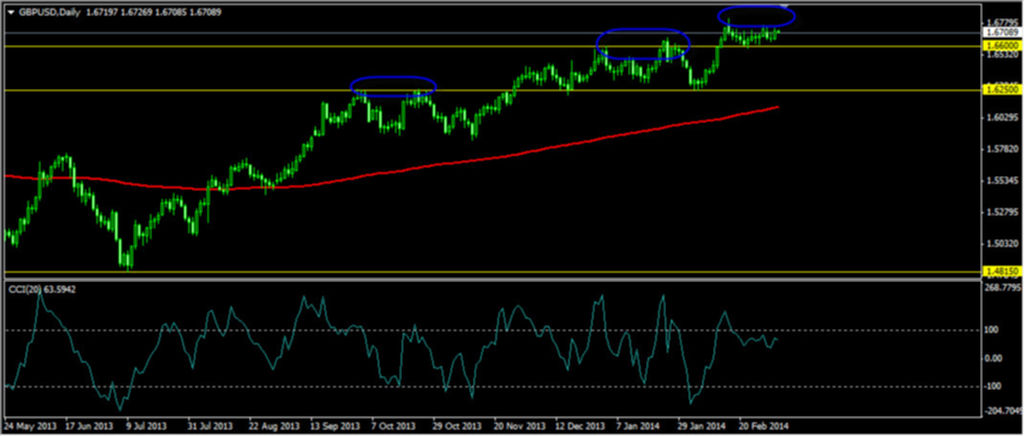The height and width of the screenshot is (436, 1024).
Task: Click the current price label 1.67089
Action: click(1002, 32)
